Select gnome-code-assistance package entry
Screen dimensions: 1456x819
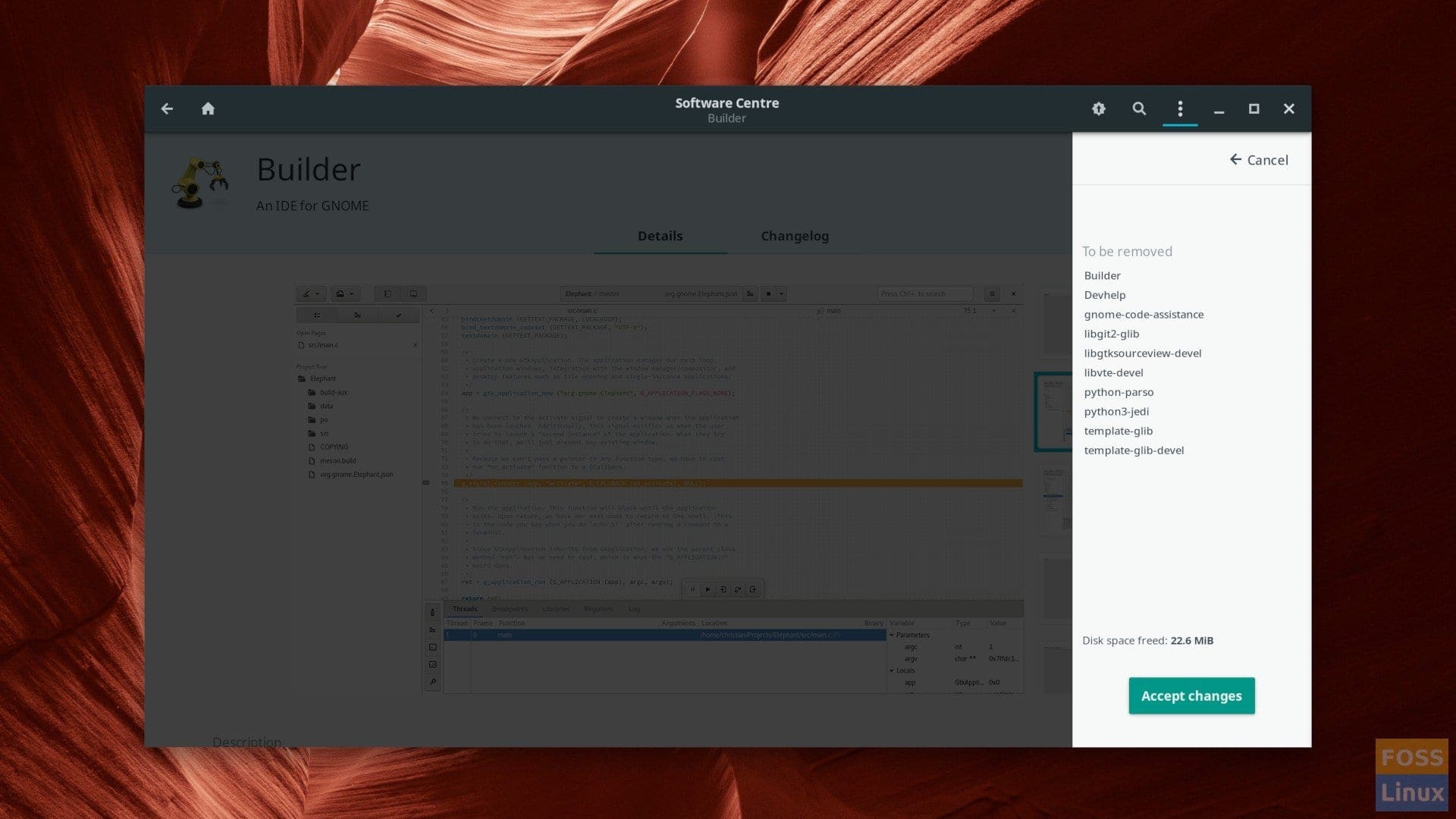coord(1144,315)
